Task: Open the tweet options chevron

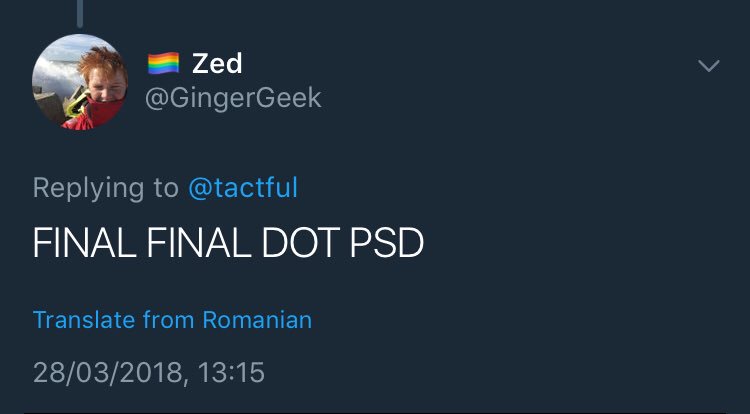Action: (x=708, y=65)
